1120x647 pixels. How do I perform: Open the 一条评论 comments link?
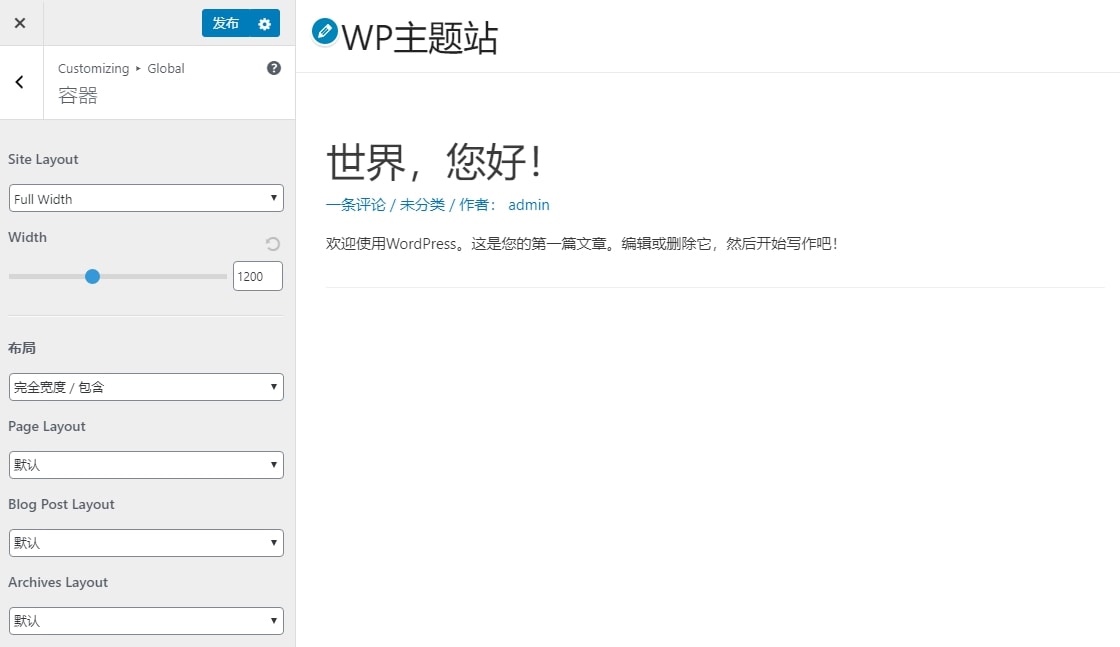355,204
